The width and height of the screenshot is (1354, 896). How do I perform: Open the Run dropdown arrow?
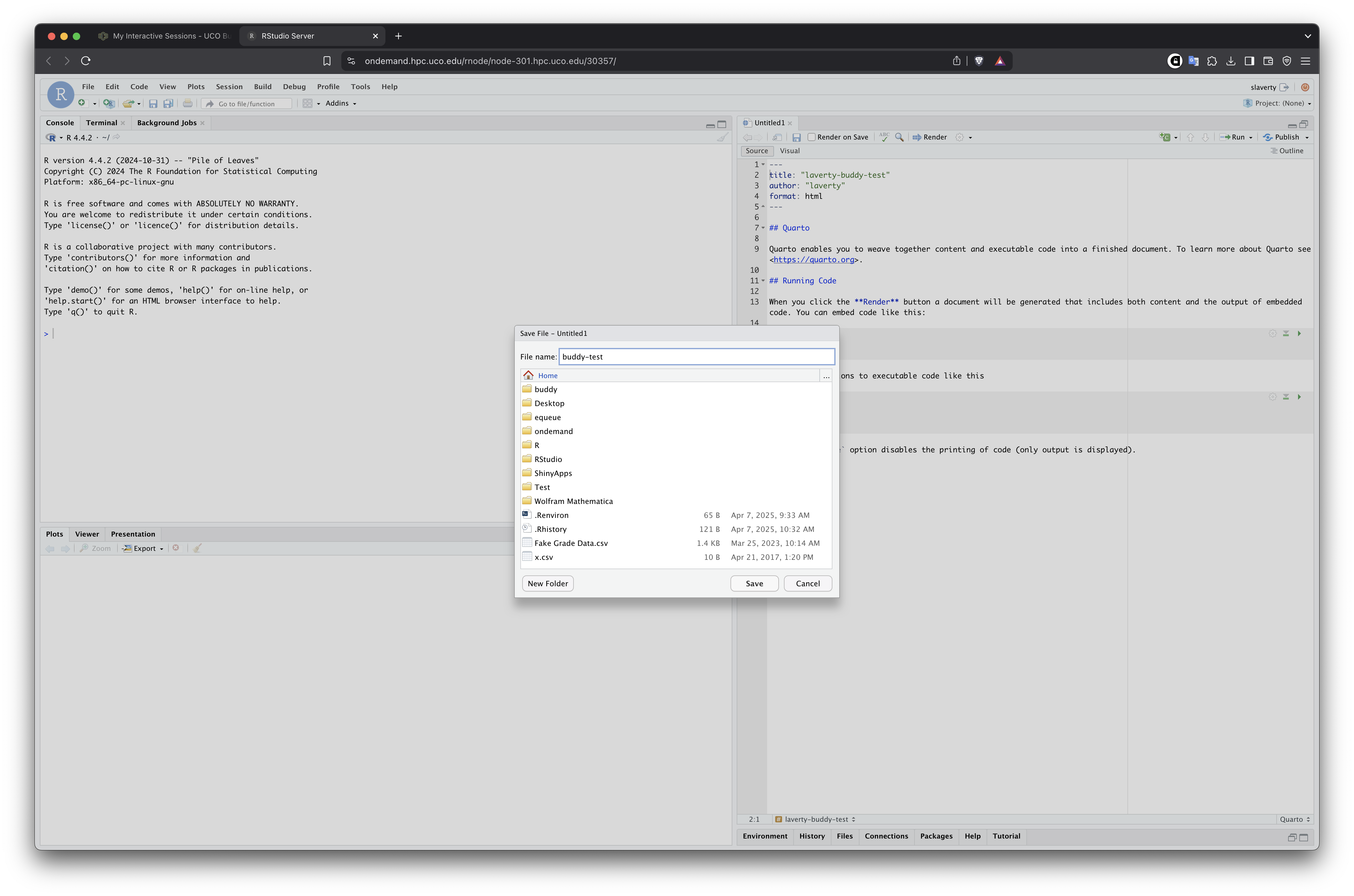(1250, 137)
